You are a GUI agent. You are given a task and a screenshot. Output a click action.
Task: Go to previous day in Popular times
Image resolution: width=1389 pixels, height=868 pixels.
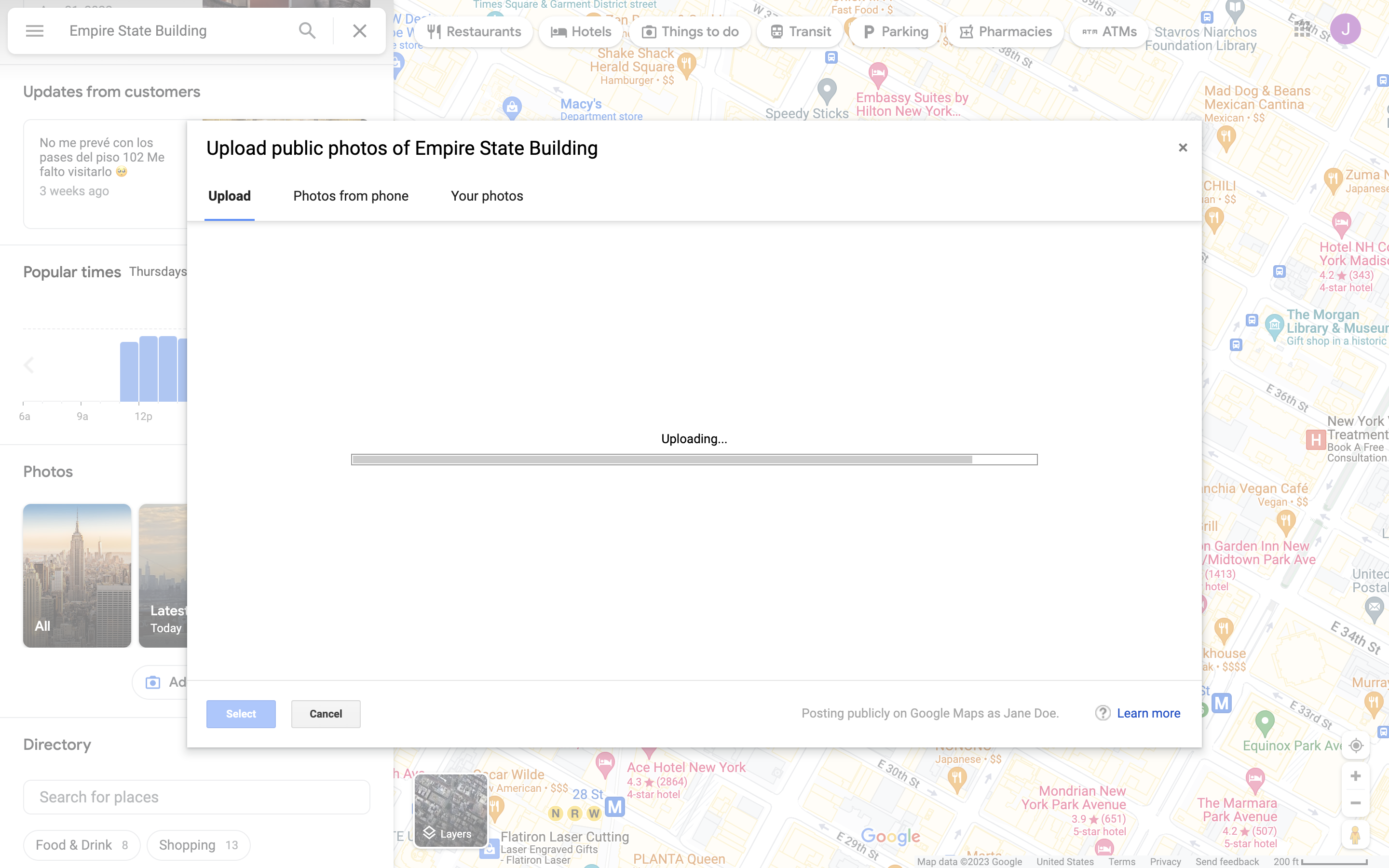29,365
